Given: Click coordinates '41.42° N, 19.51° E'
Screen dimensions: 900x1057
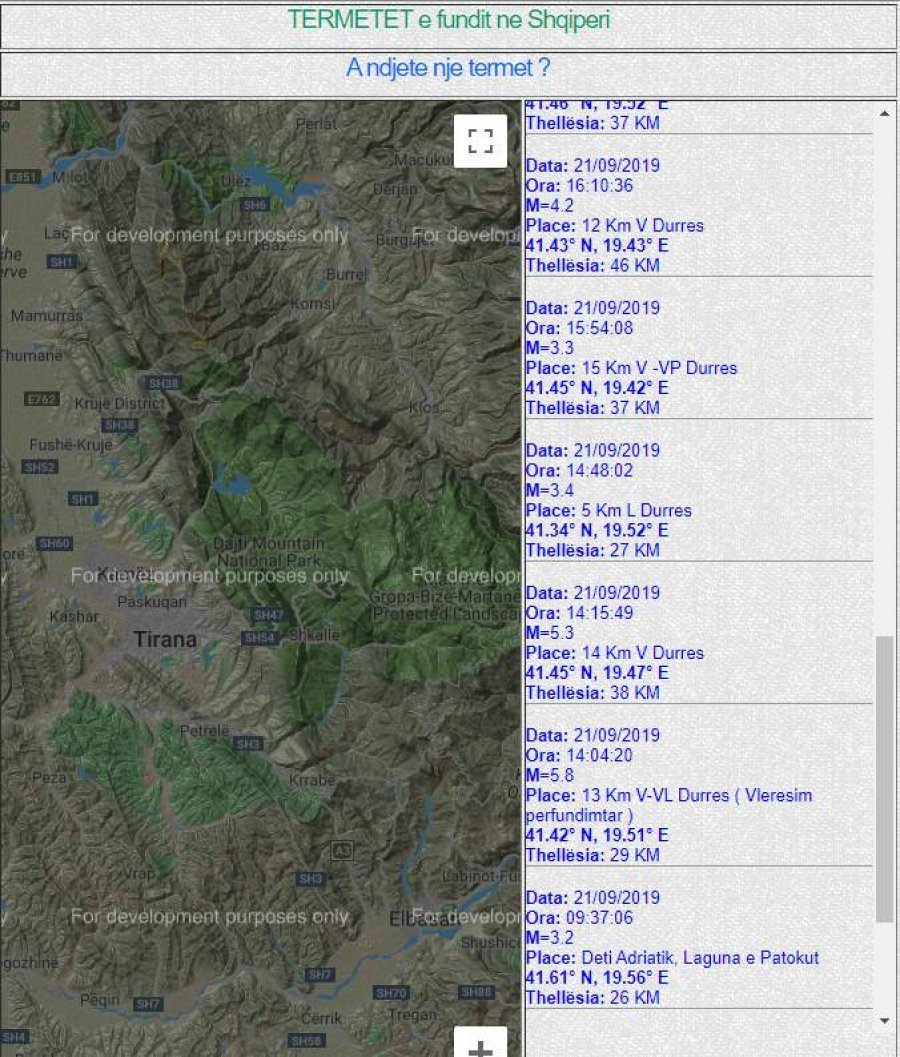Looking at the screenshot, I should tap(597, 835).
